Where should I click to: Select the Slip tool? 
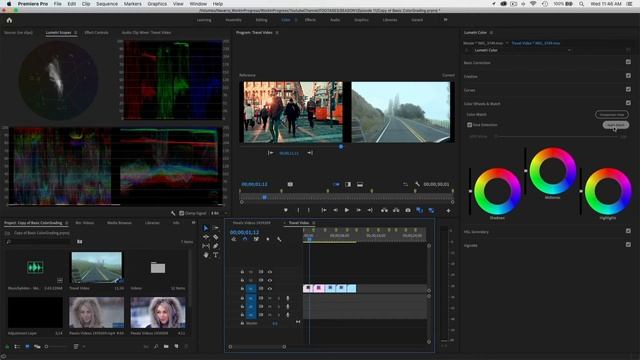click(206, 246)
